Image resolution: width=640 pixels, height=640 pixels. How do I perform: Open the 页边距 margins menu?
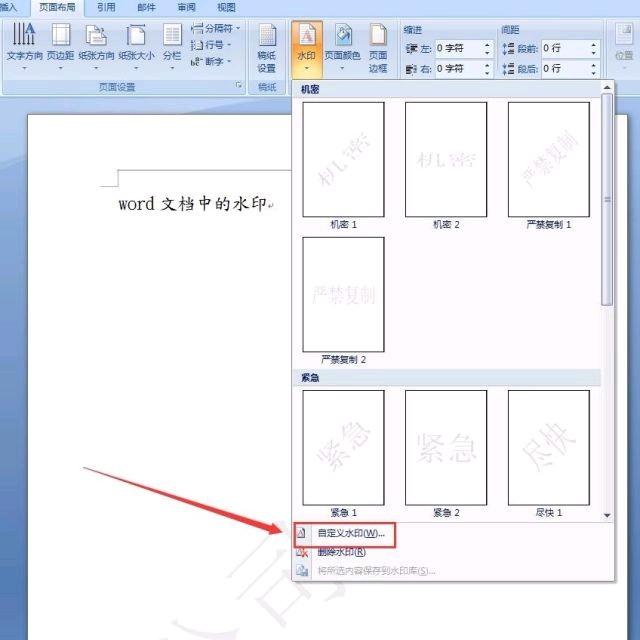[x=60, y=46]
